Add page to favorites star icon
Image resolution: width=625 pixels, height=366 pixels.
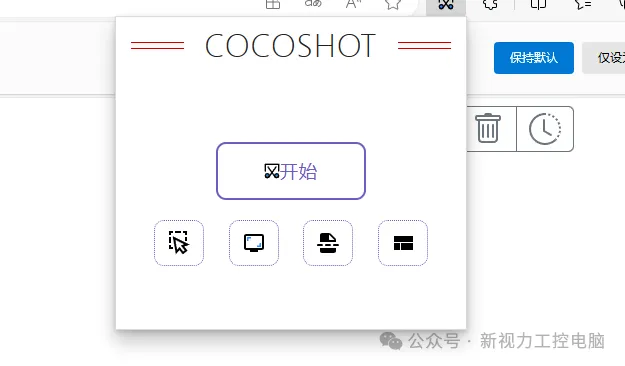[x=393, y=4]
